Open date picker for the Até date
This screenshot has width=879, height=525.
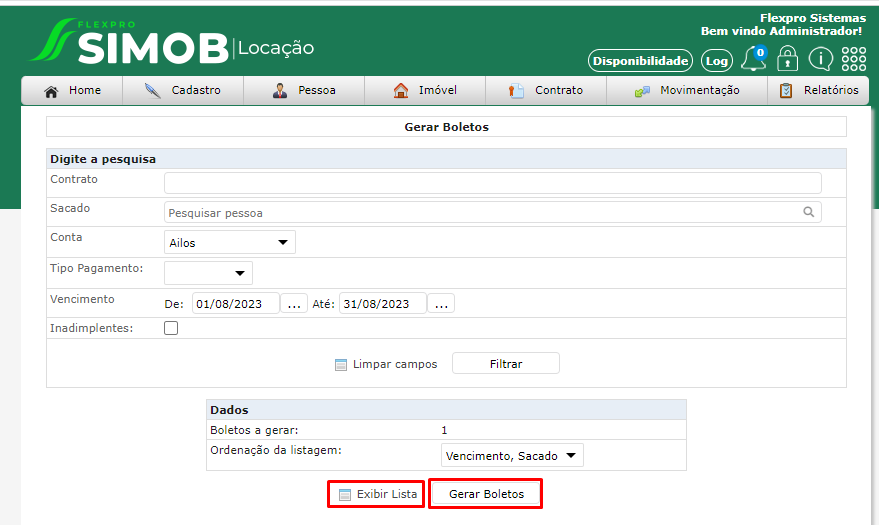441,304
